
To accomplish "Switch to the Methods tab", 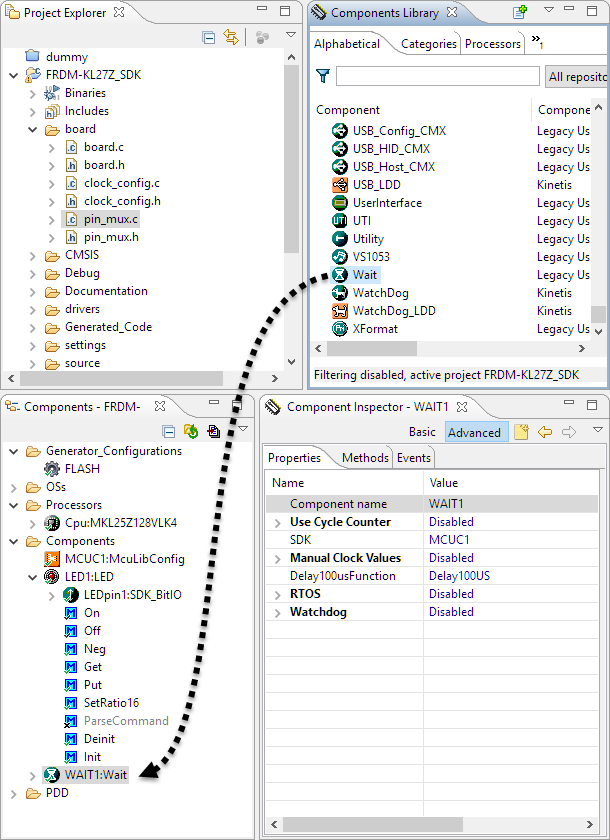I will 365,458.
